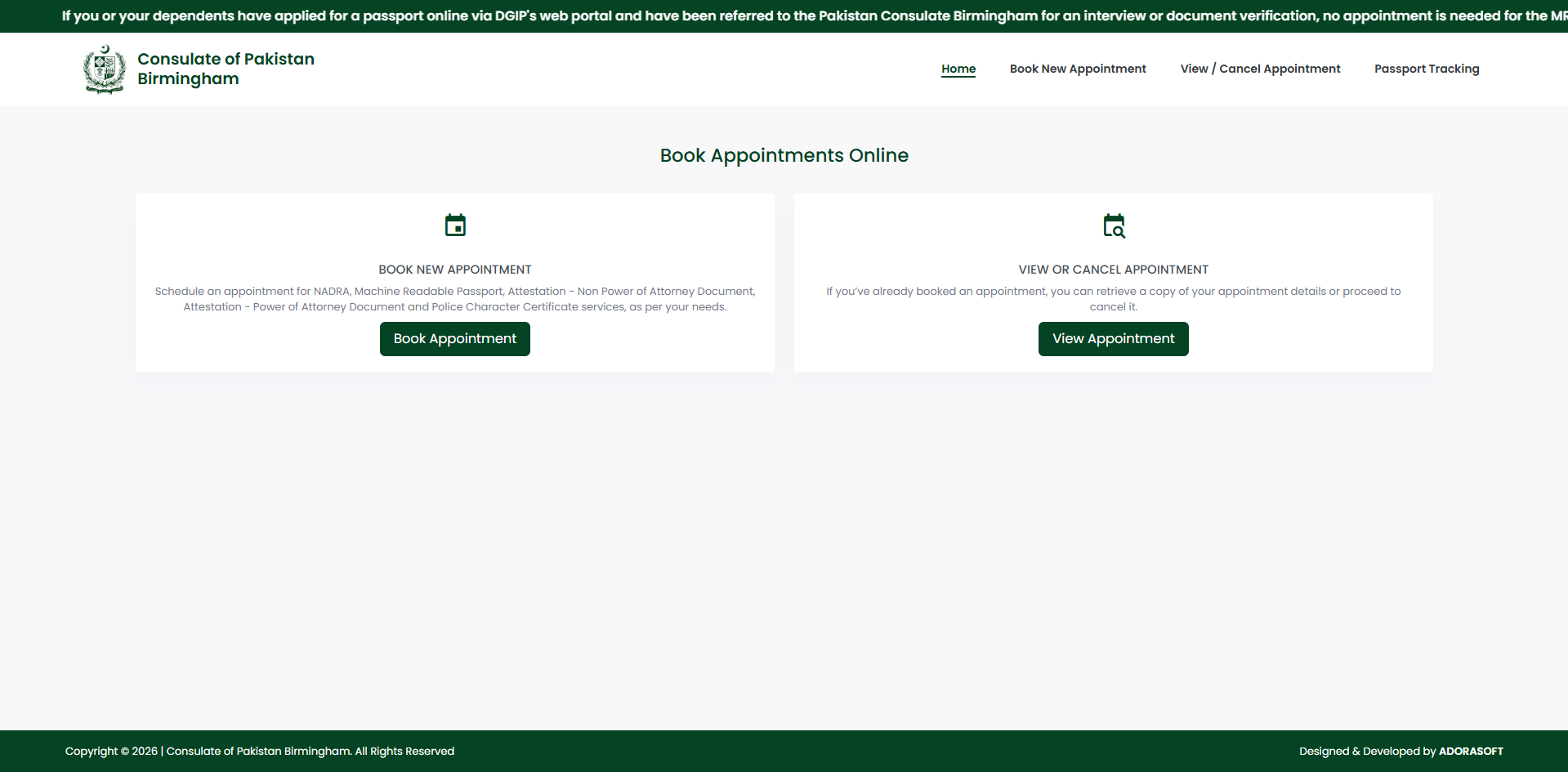The width and height of the screenshot is (1568, 772).
Task: Click the NADRA services description paragraph
Action: (x=455, y=299)
